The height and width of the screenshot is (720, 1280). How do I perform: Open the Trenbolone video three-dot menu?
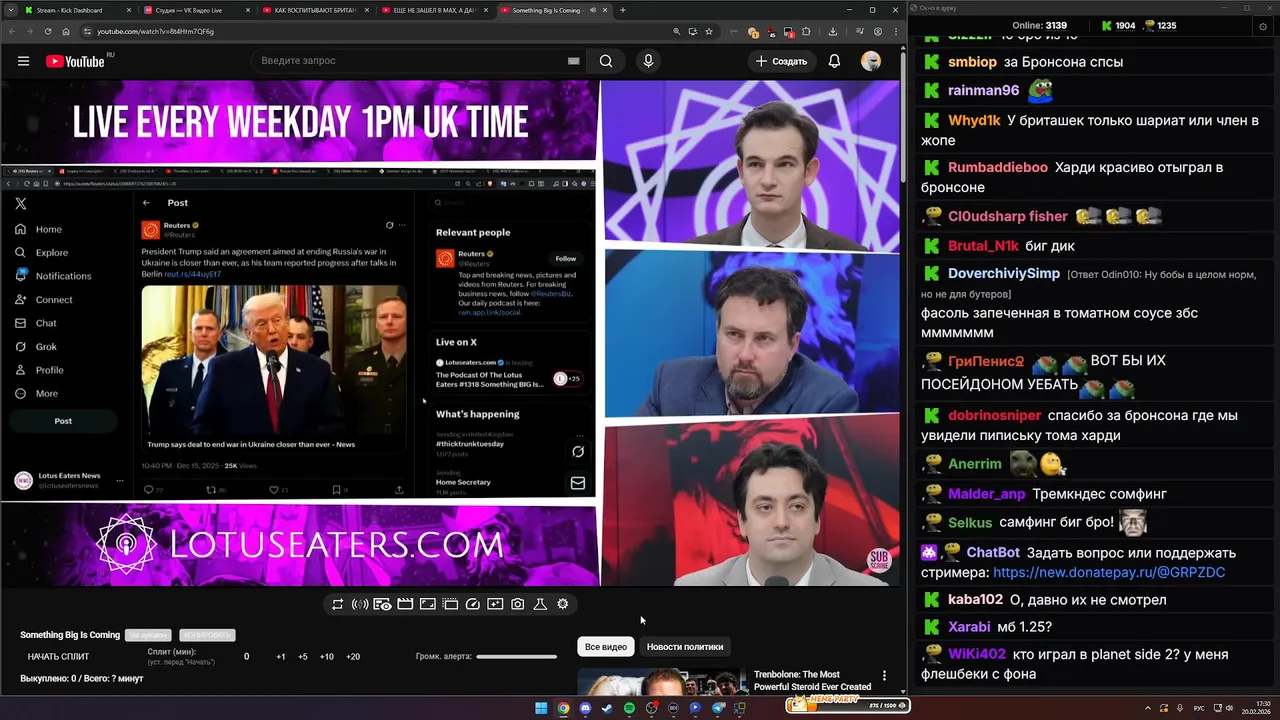tap(884, 676)
